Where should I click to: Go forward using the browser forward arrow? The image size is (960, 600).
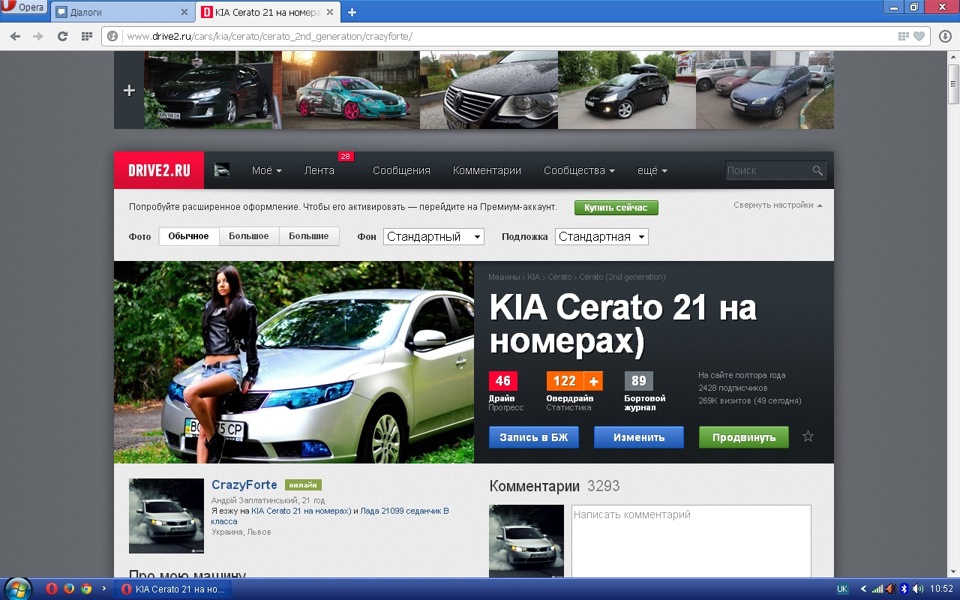tap(38, 36)
